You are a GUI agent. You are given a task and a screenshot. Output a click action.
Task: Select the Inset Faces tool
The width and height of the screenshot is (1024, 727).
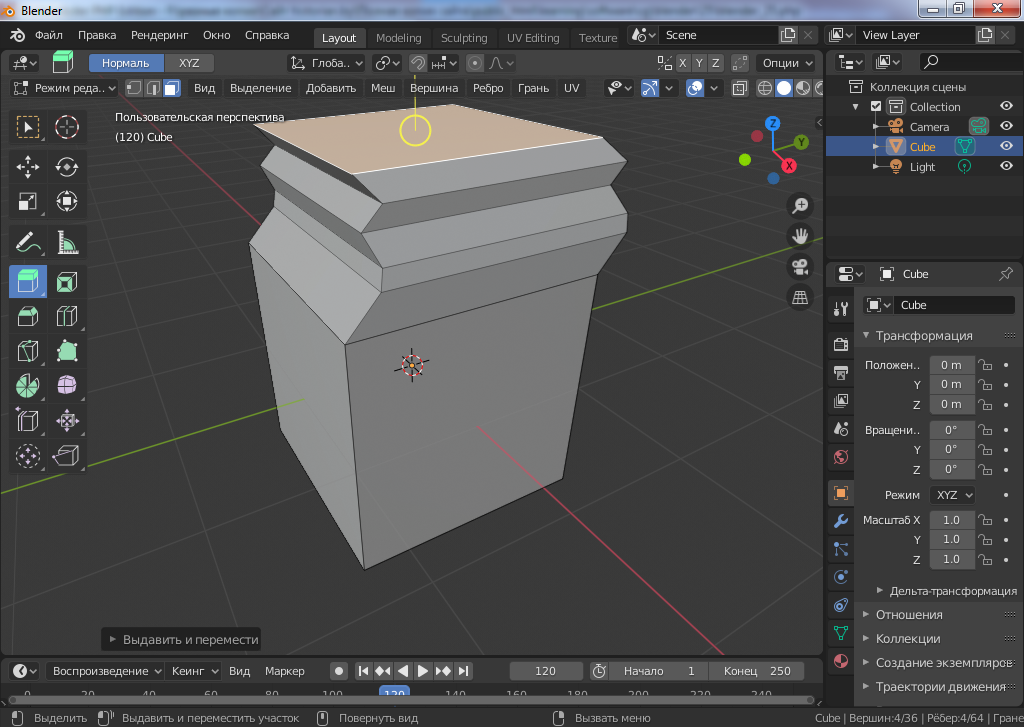67,282
